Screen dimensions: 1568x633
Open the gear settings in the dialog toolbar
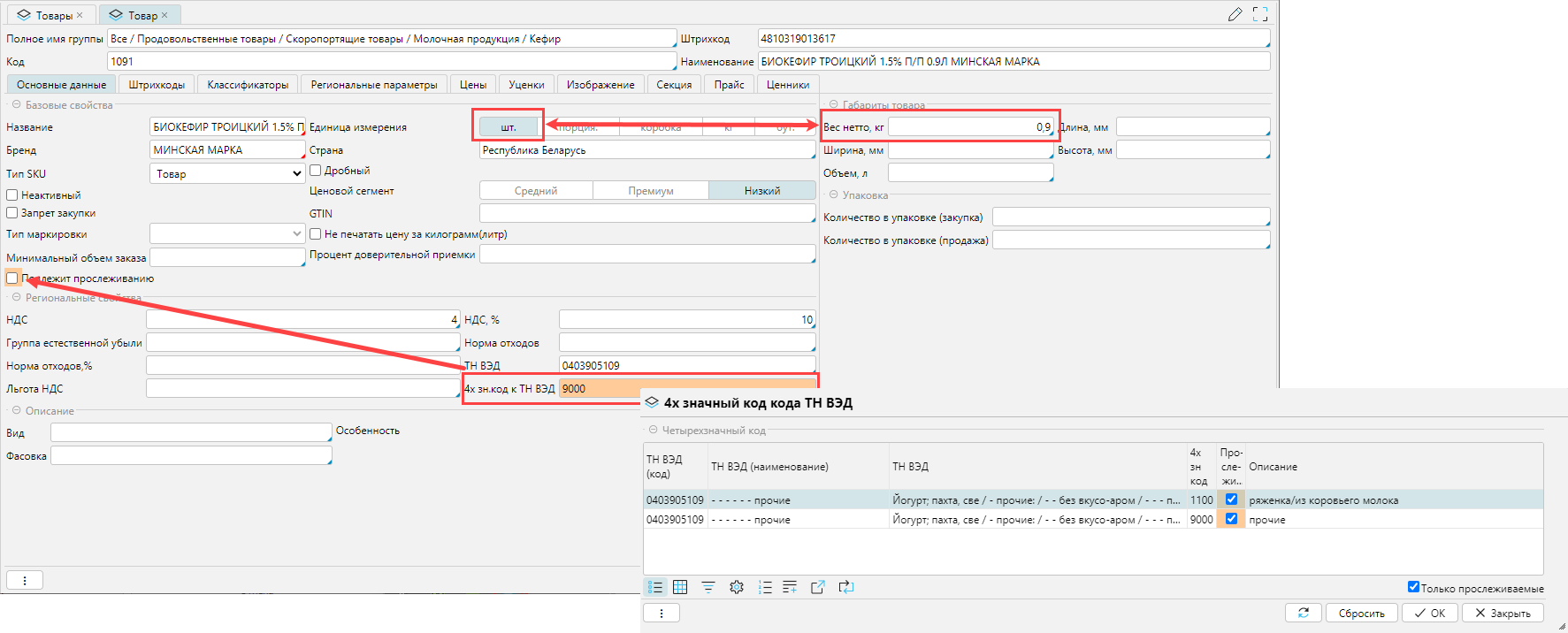pos(737,587)
